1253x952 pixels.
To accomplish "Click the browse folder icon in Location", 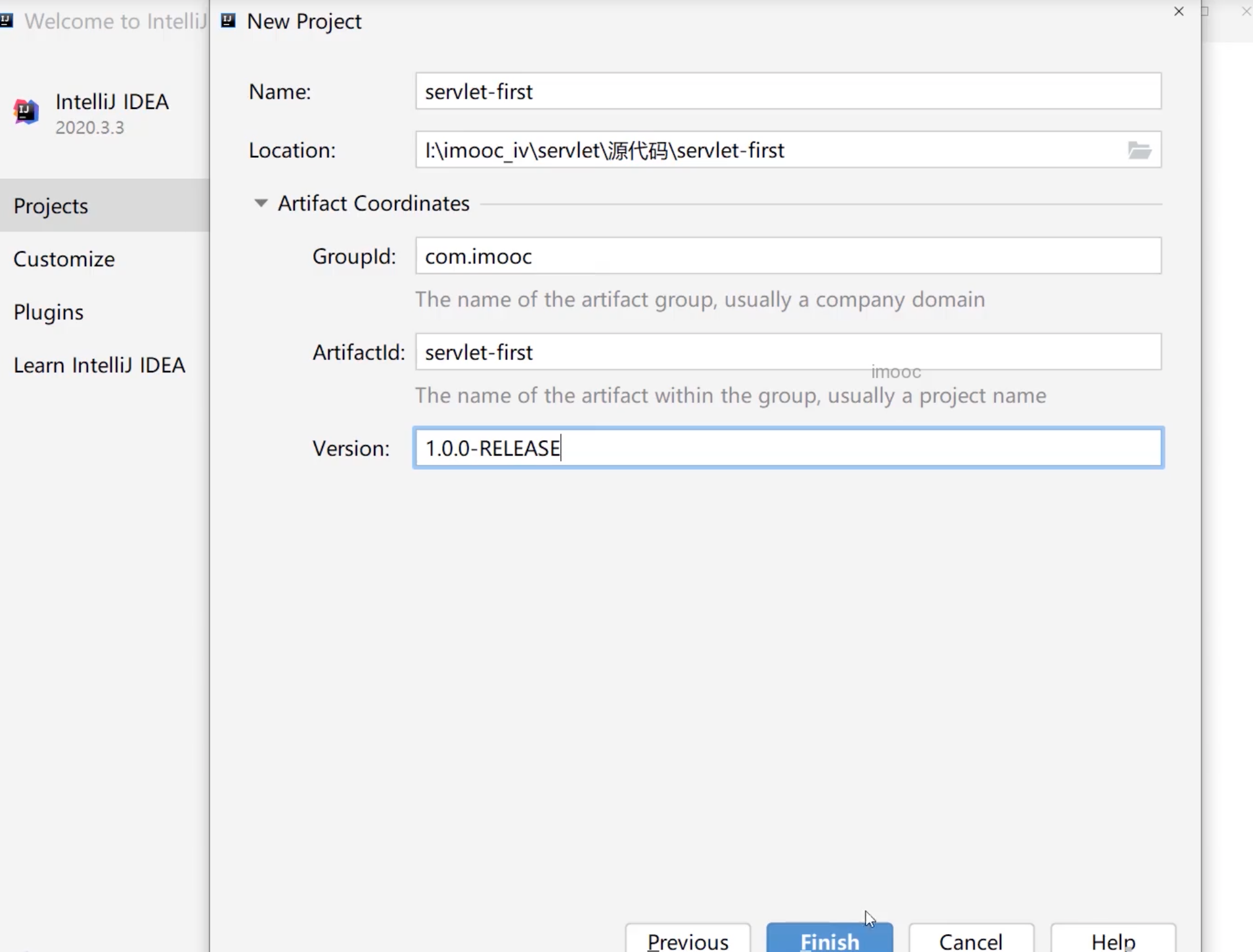I will [1138, 150].
